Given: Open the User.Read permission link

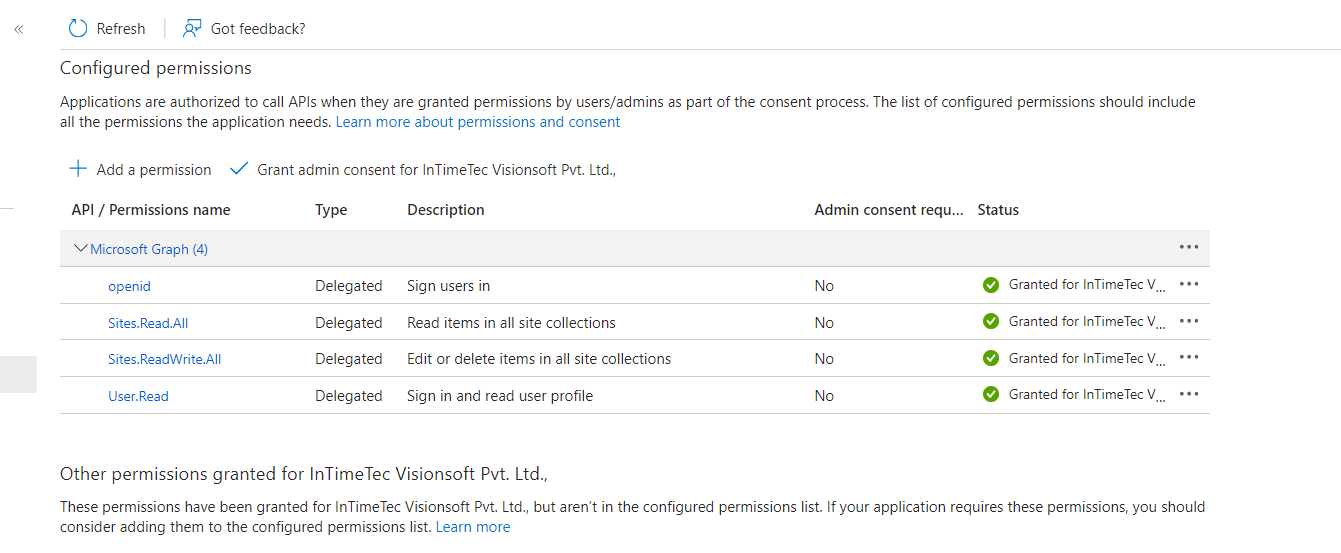Looking at the screenshot, I should [x=138, y=396].
